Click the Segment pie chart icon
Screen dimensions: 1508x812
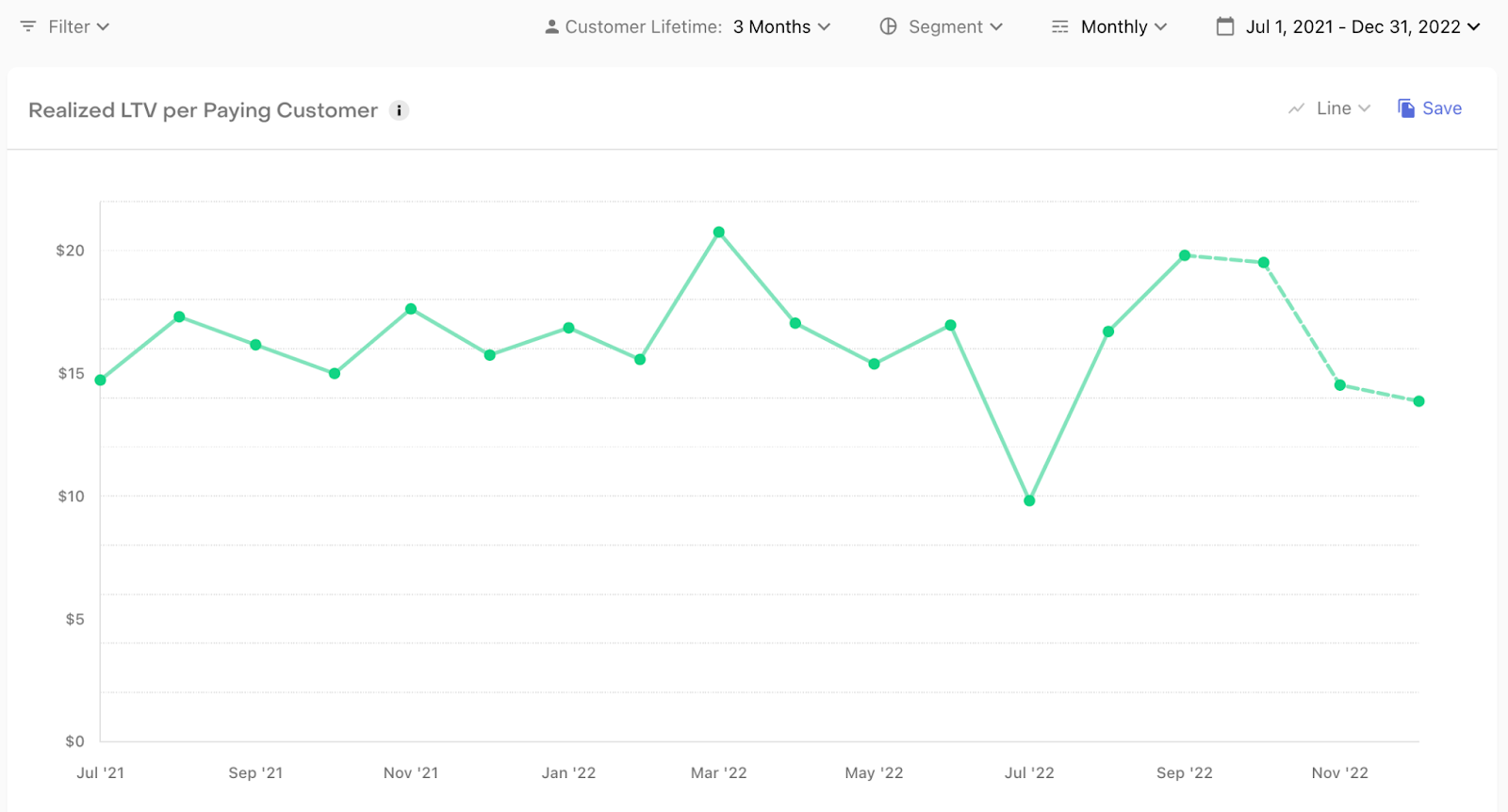point(888,26)
